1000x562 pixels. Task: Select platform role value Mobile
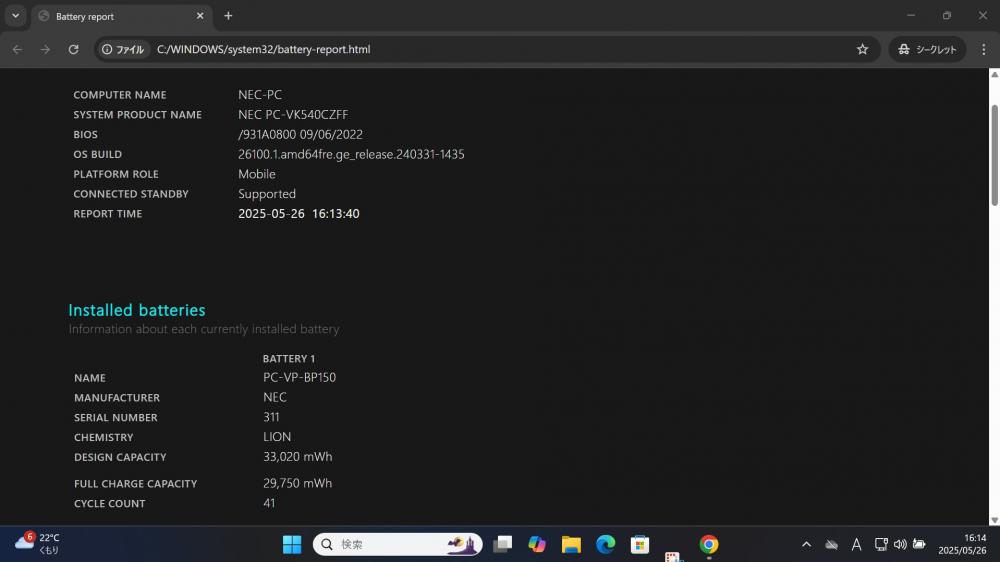point(256,174)
